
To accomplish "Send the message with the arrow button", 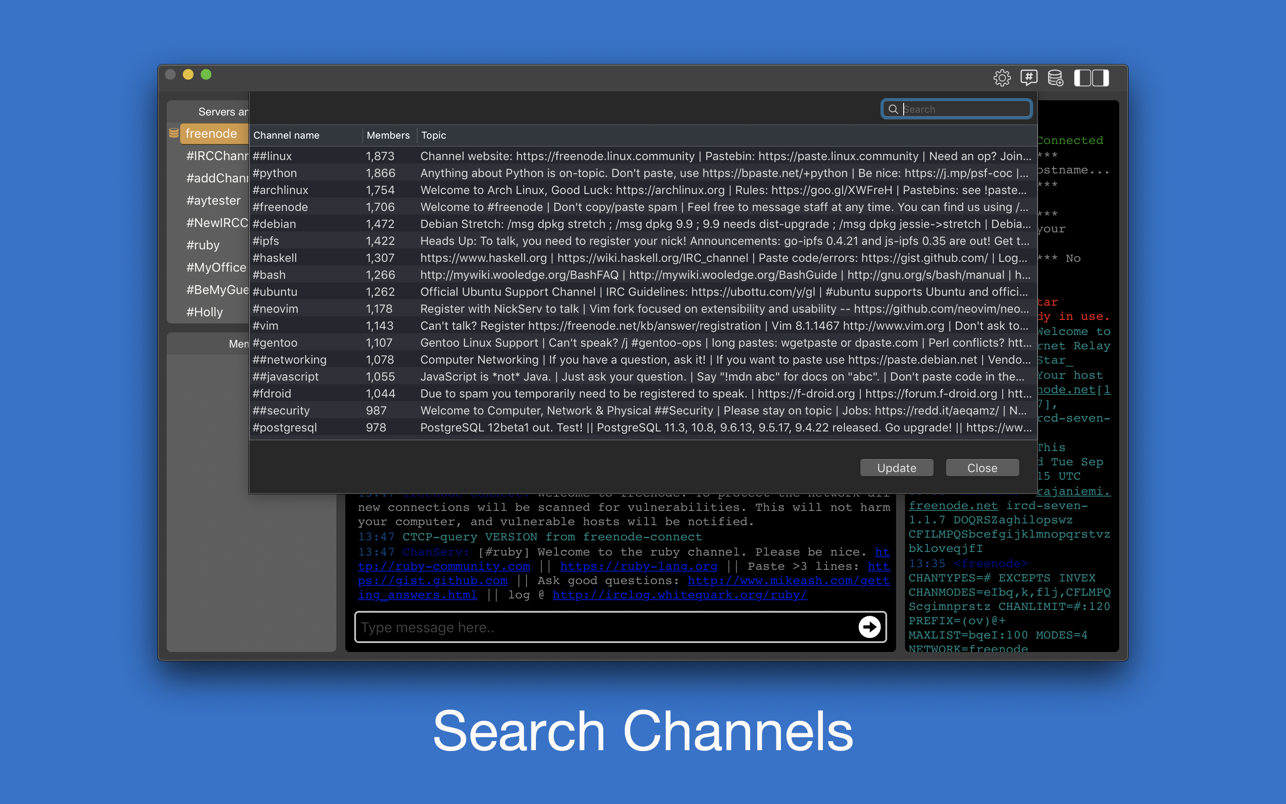I will 869,627.
